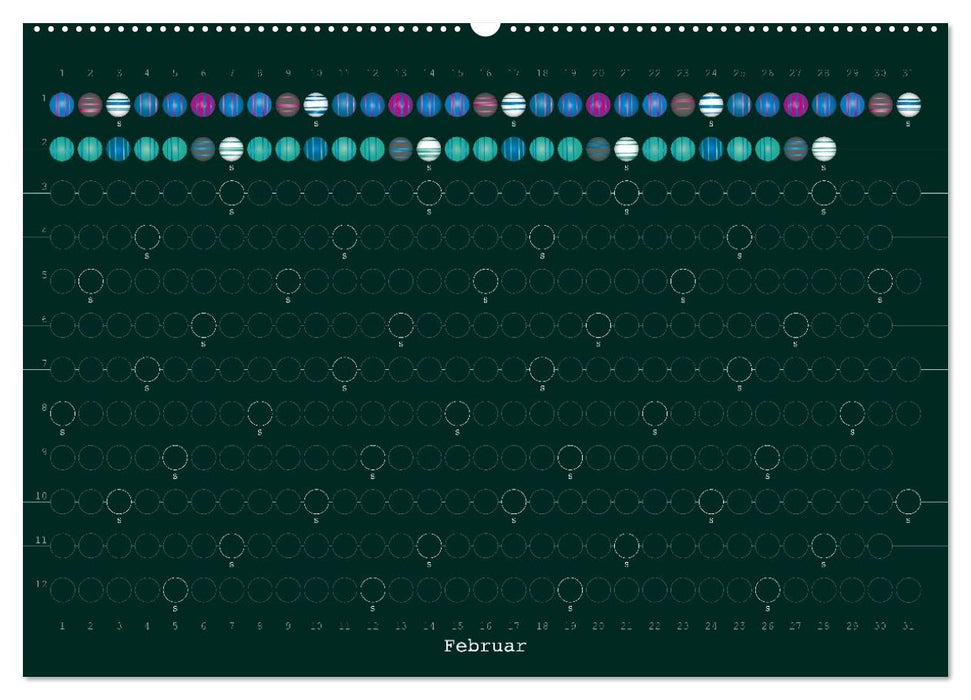Pick the white striped ball for day 21 in row 2

click(626, 149)
